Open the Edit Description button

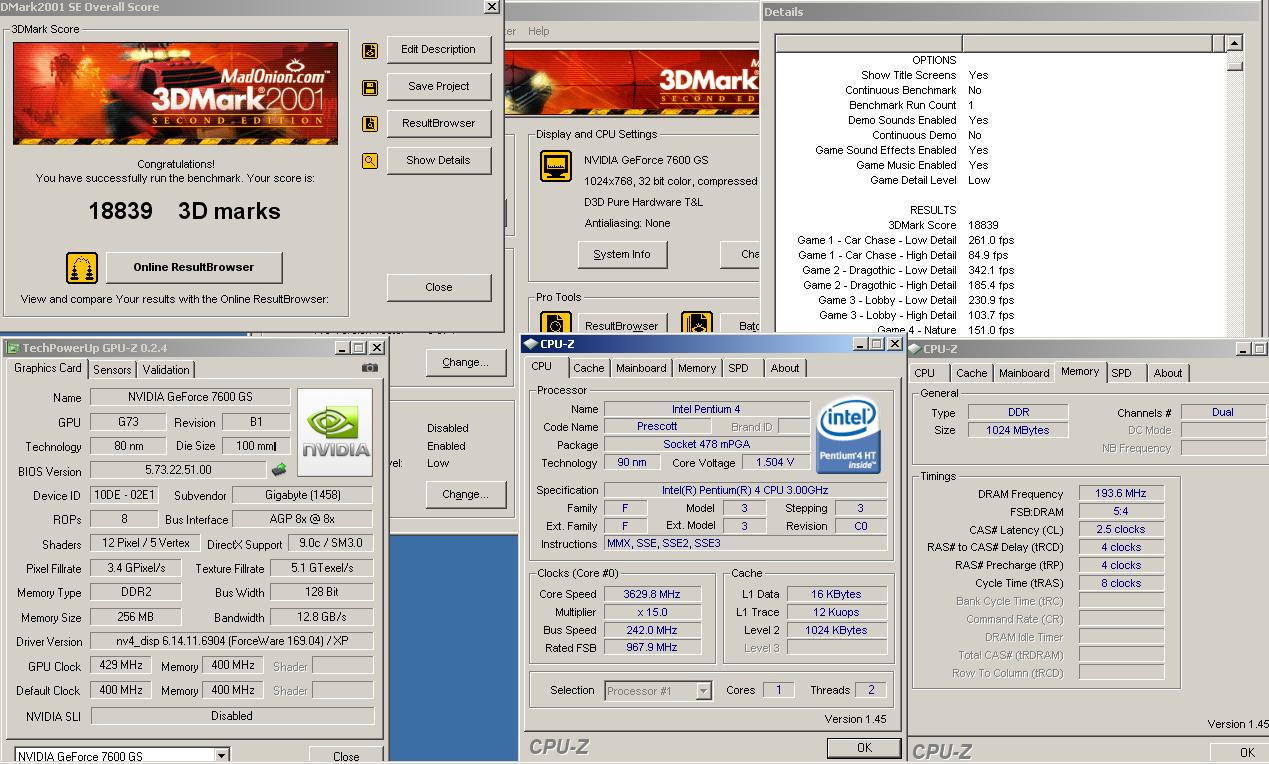pyautogui.click(x=438, y=49)
